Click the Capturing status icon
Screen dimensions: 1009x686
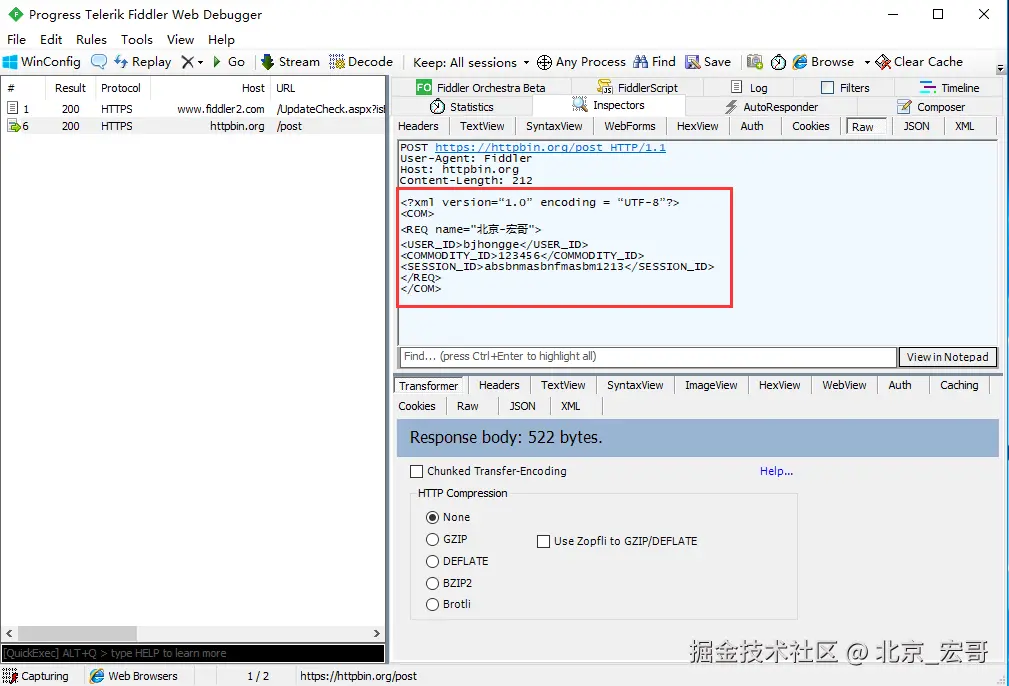(10, 676)
